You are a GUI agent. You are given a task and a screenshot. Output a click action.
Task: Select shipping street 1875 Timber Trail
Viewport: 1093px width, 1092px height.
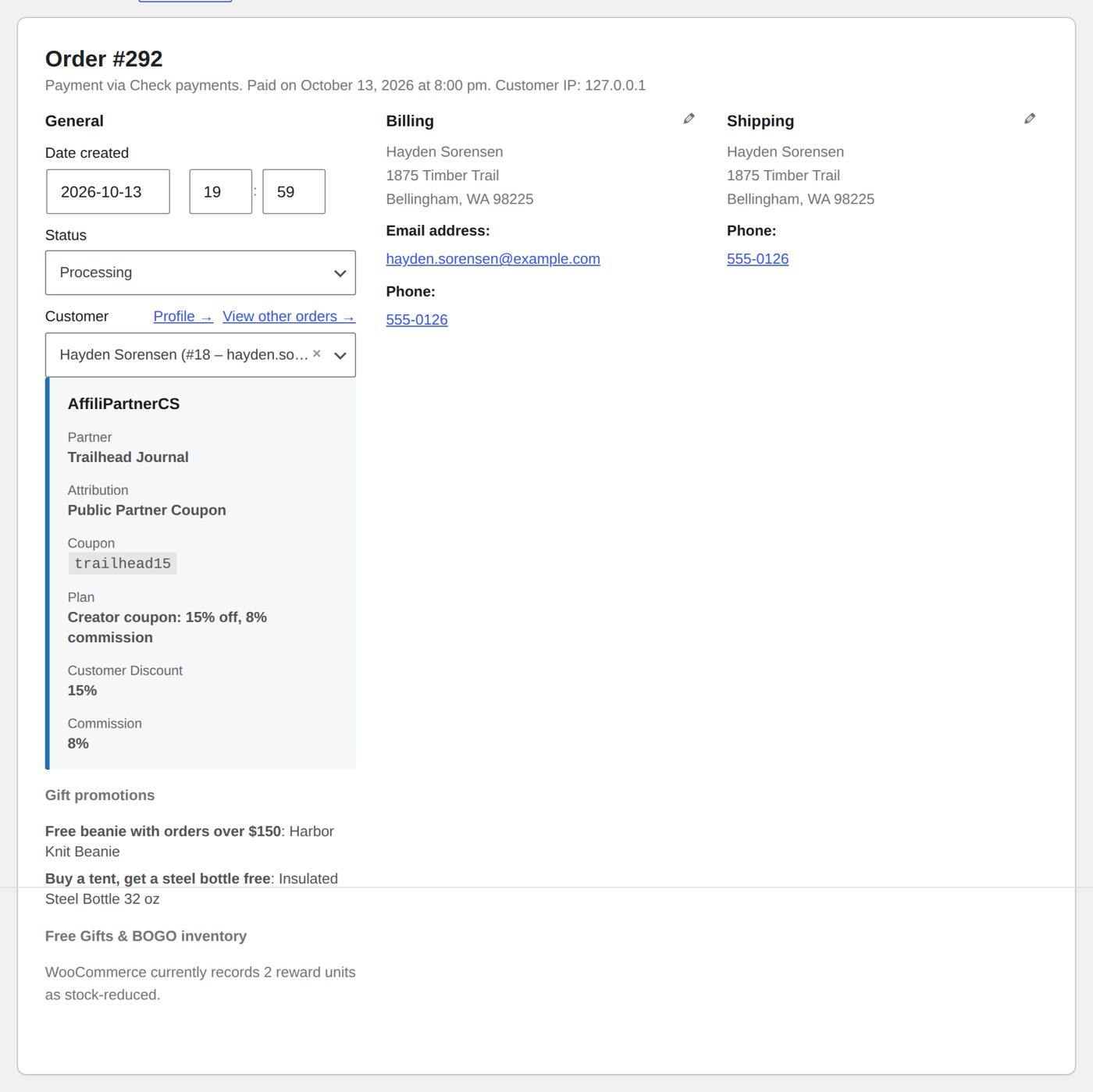tap(783, 176)
